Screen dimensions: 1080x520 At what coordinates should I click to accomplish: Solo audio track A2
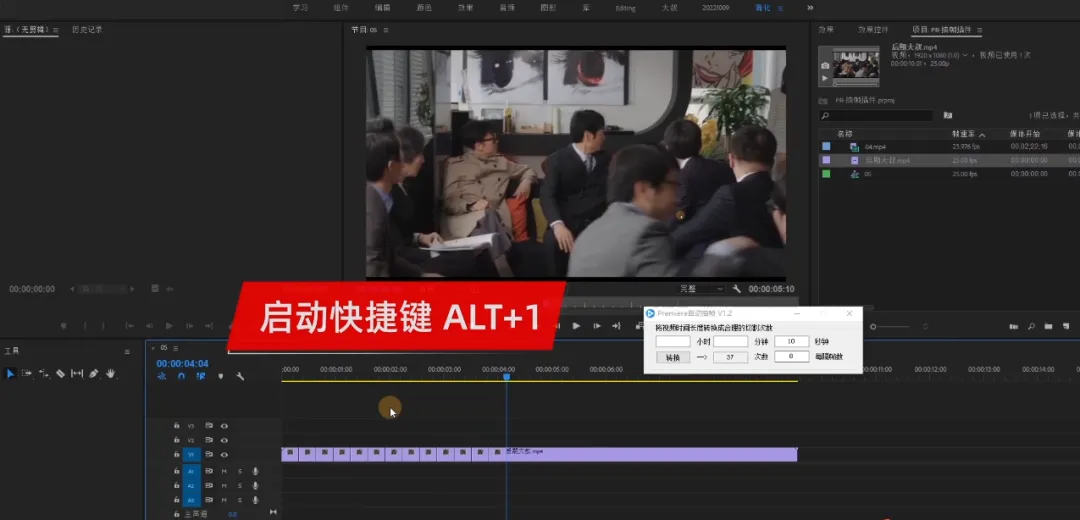(240, 486)
